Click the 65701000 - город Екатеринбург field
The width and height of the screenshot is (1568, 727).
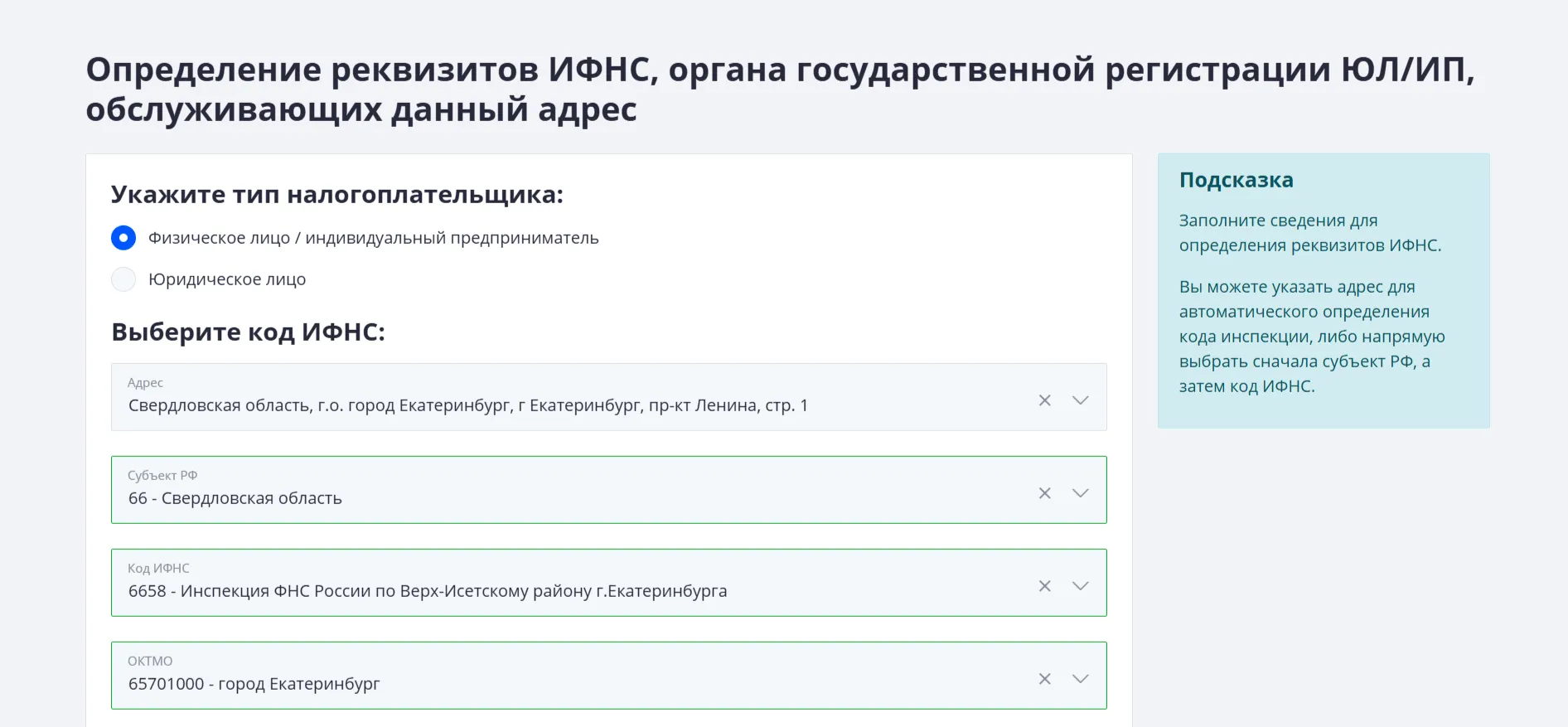point(254,684)
